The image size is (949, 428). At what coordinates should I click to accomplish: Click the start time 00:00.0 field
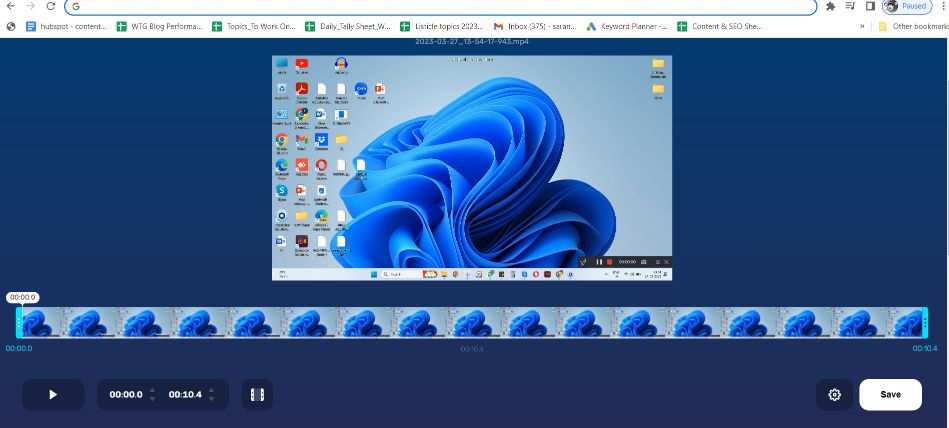[x=126, y=395]
